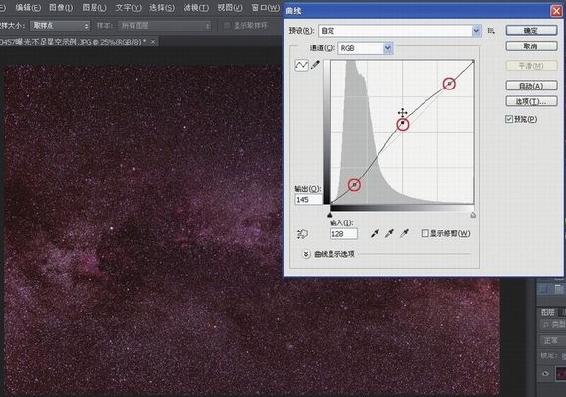566x397 pixels.
Task: Open the 通道 RGB channel dropdown
Action: (x=365, y=48)
